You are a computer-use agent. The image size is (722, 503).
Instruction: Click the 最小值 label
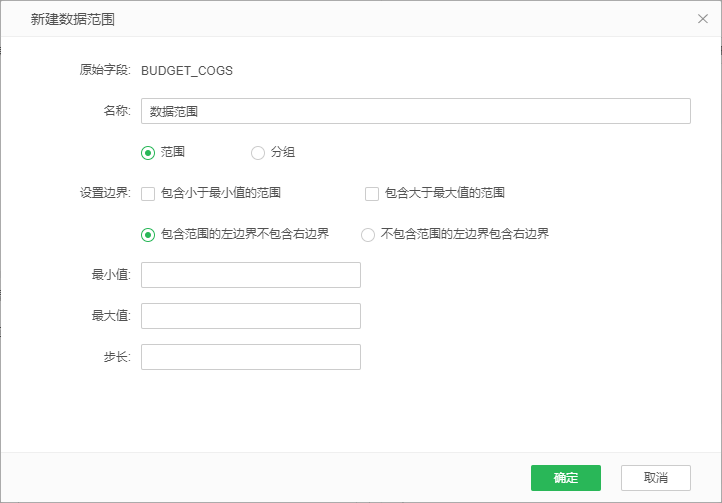coord(111,275)
